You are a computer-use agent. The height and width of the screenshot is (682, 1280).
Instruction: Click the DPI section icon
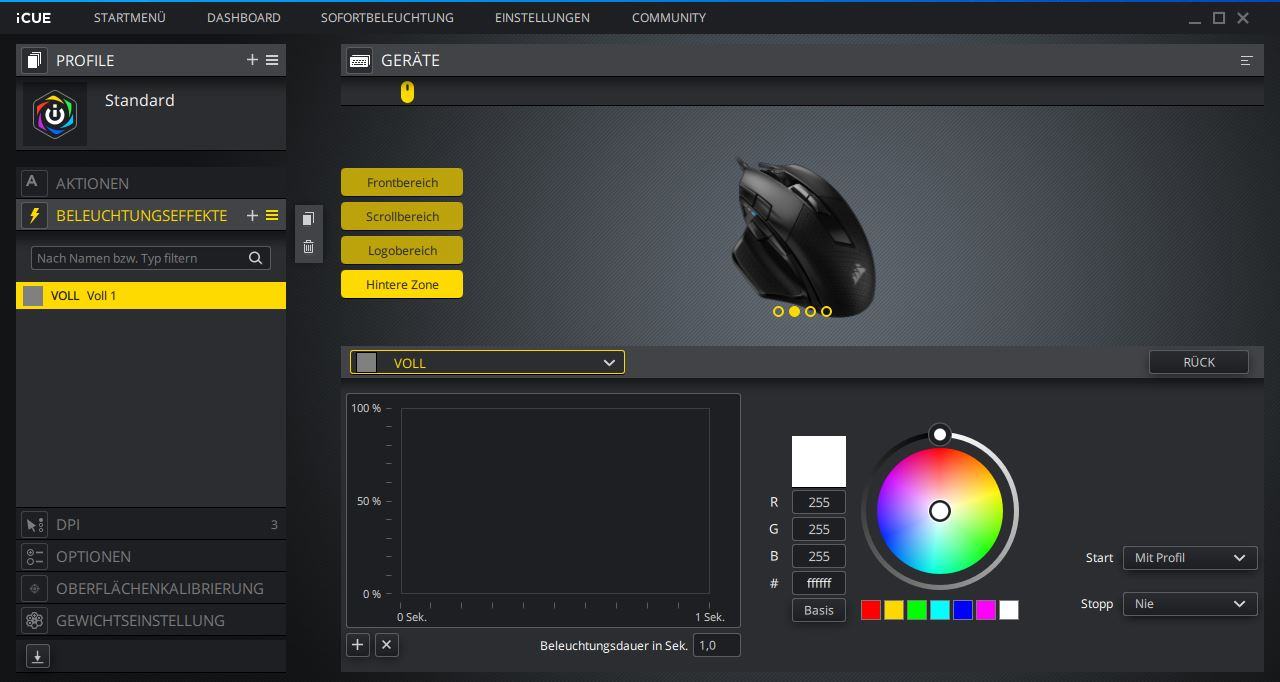[34, 524]
